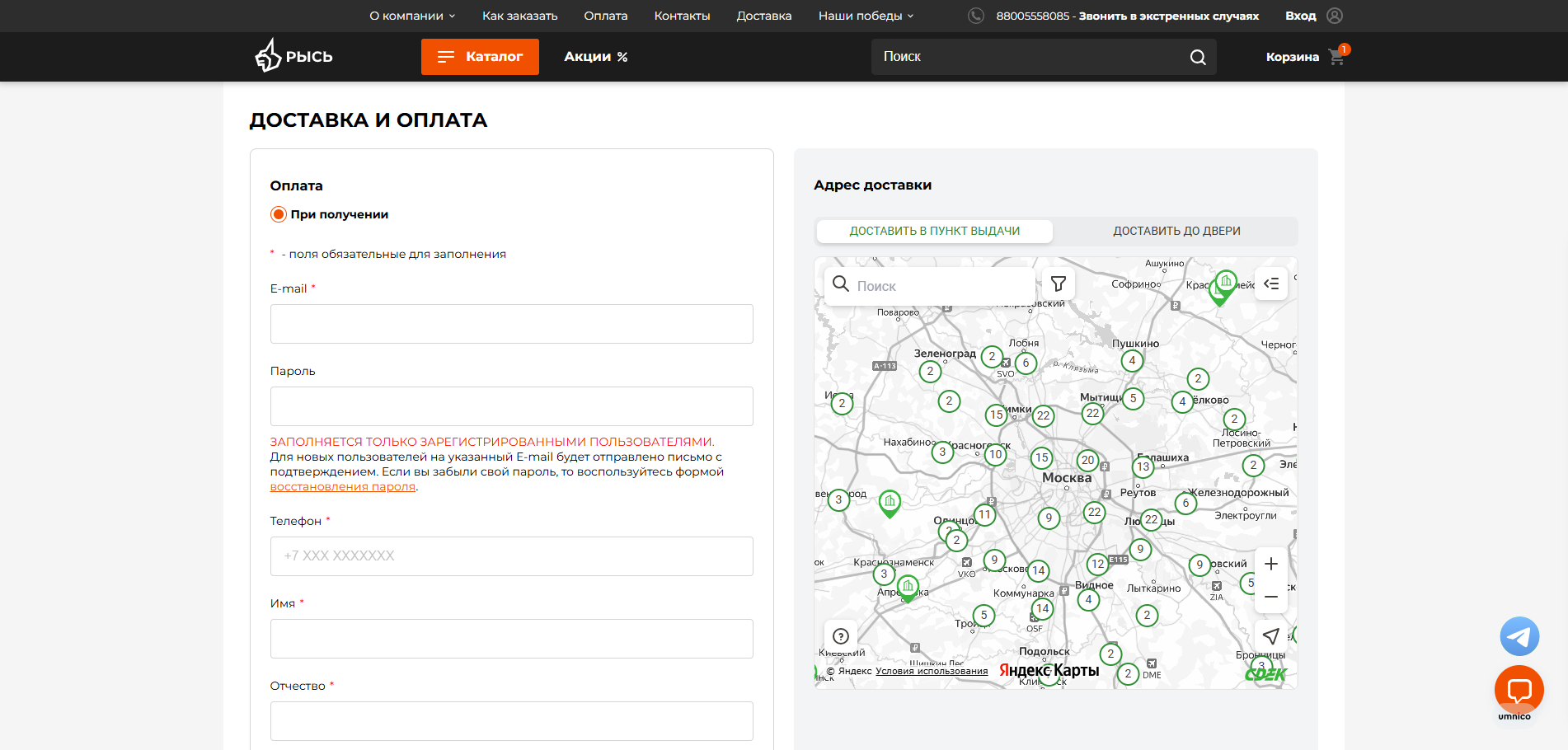The height and width of the screenshot is (750, 1568).
Task: Open the 'Как заказать' menu item
Action: click(519, 16)
